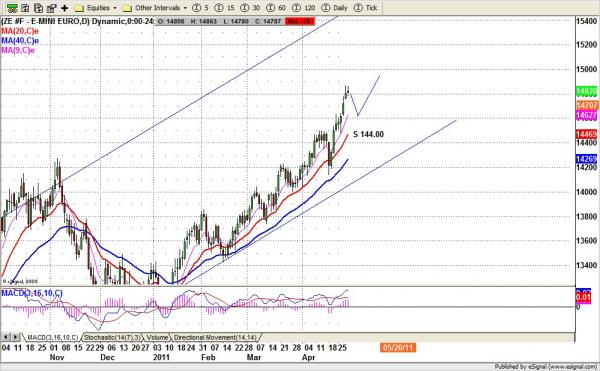The width and height of the screenshot is (600, 371).
Task: Click the MA(20,C)e legend label
Action: (20, 31)
